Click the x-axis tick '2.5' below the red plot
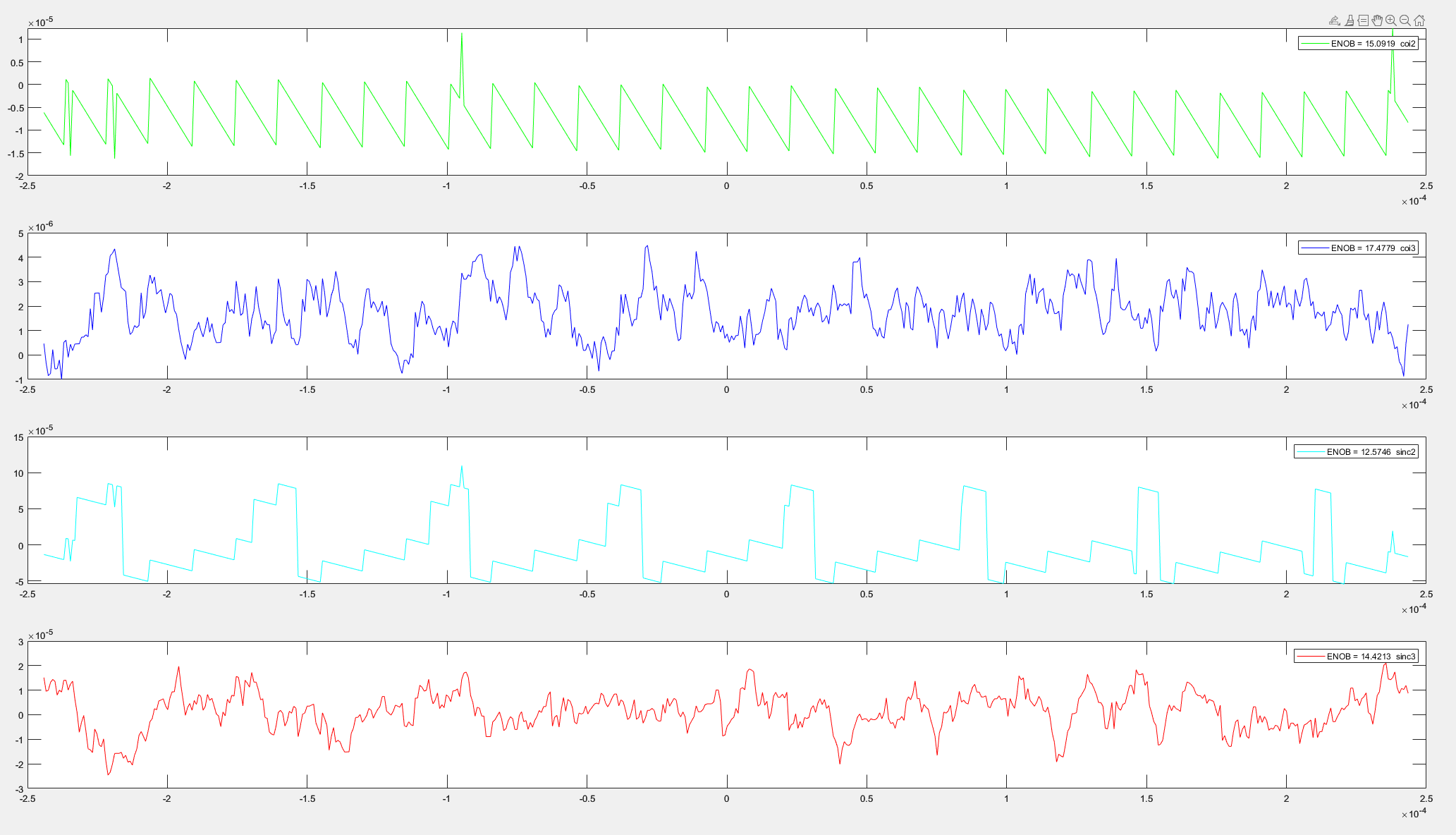 click(1426, 798)
